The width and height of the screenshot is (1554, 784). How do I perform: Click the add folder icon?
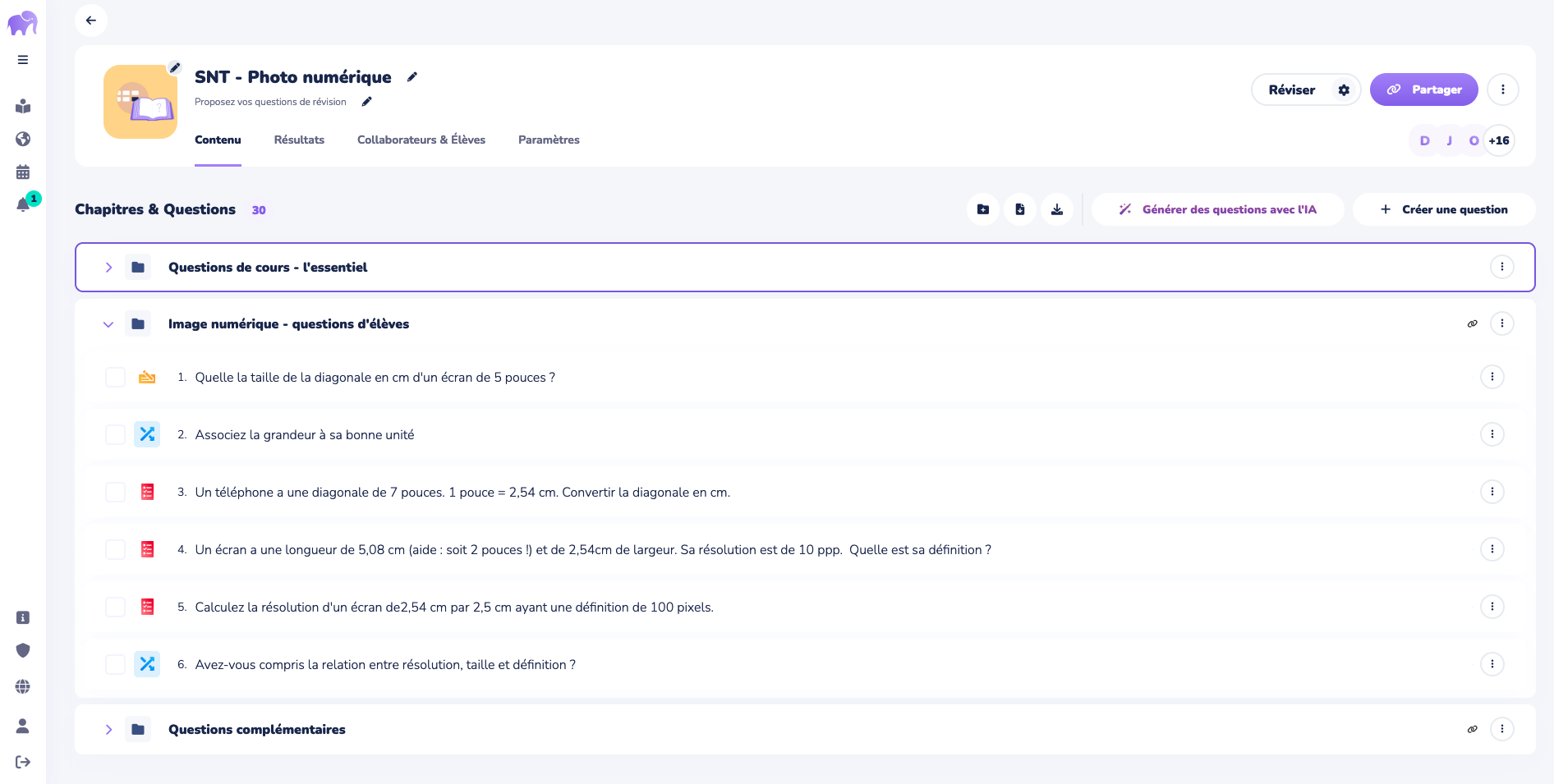tap(983, 209)
